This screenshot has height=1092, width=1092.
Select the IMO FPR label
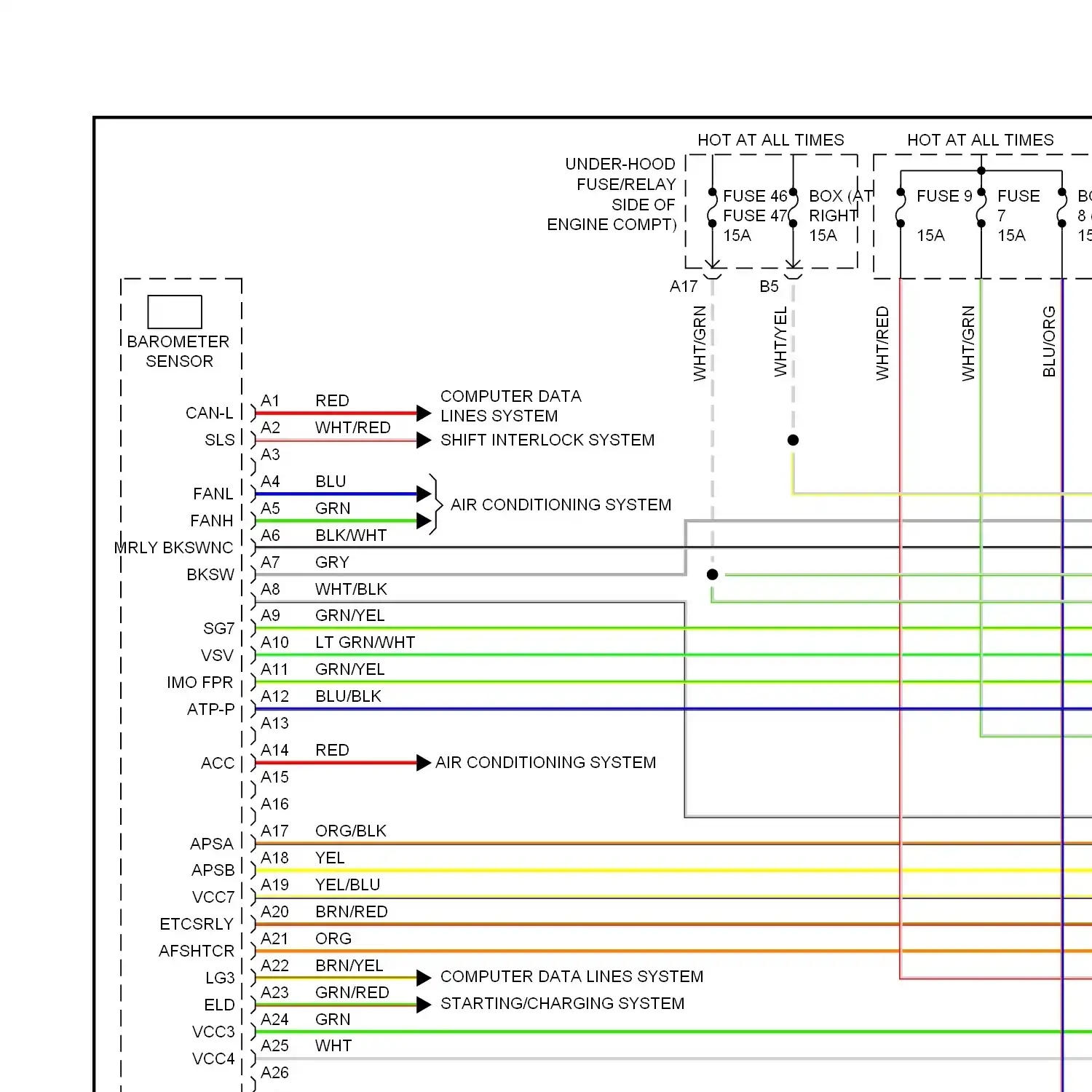[x=200, y=683]
